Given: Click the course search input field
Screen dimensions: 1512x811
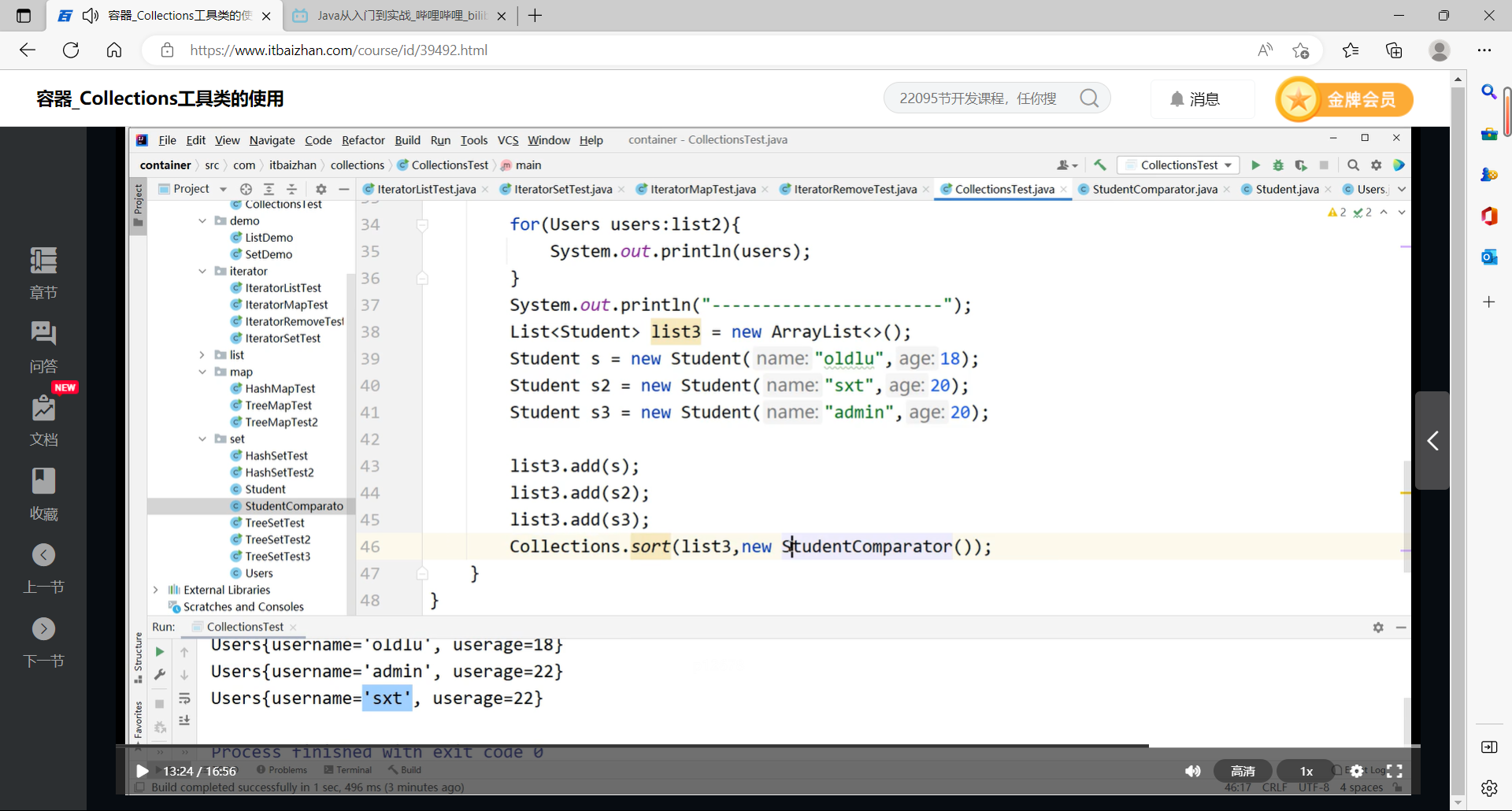Looking at the screenshot, I should point(980,98).
